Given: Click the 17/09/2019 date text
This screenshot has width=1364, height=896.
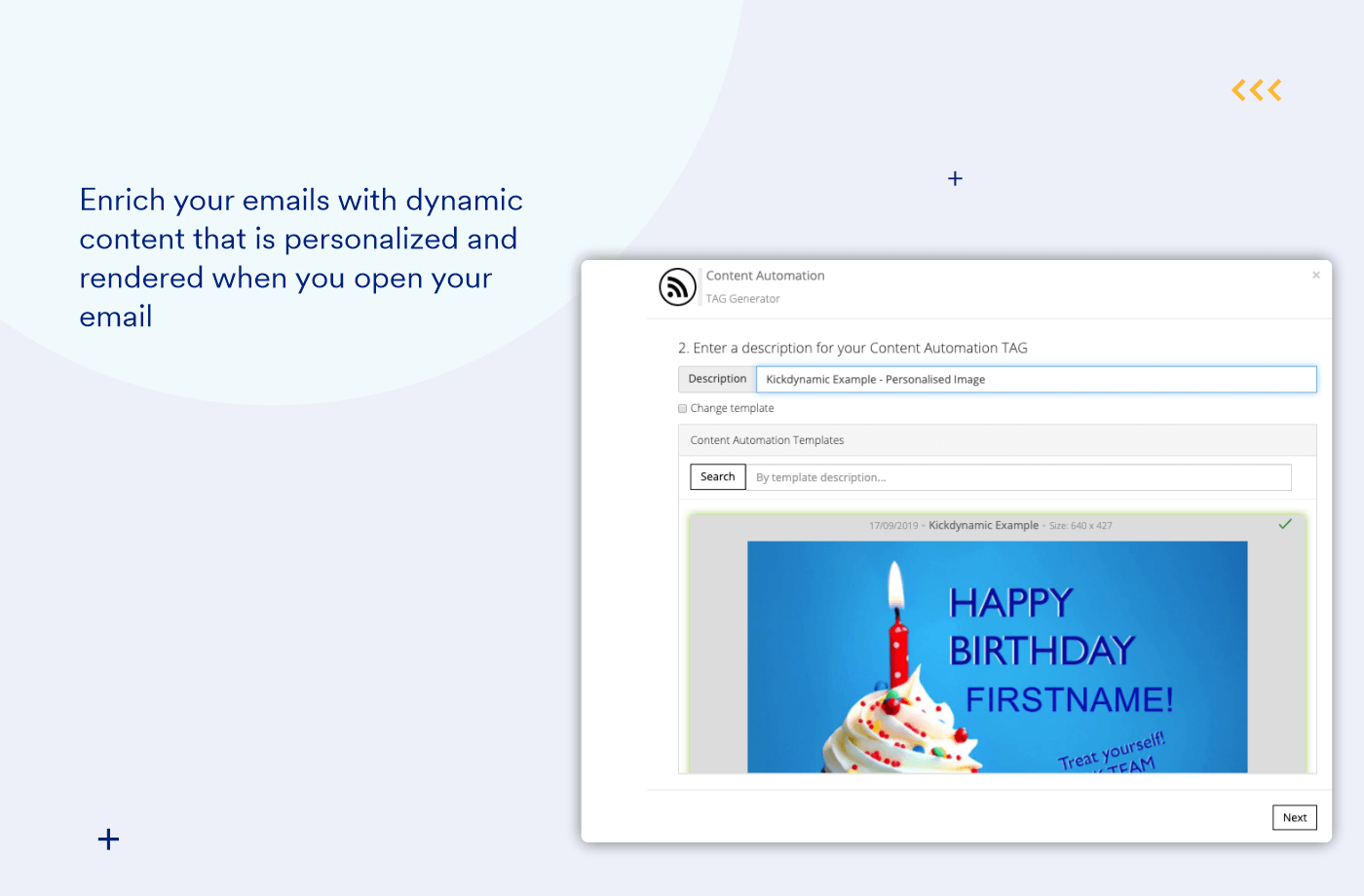Looking at the screenshot, I should click(893, 526).
